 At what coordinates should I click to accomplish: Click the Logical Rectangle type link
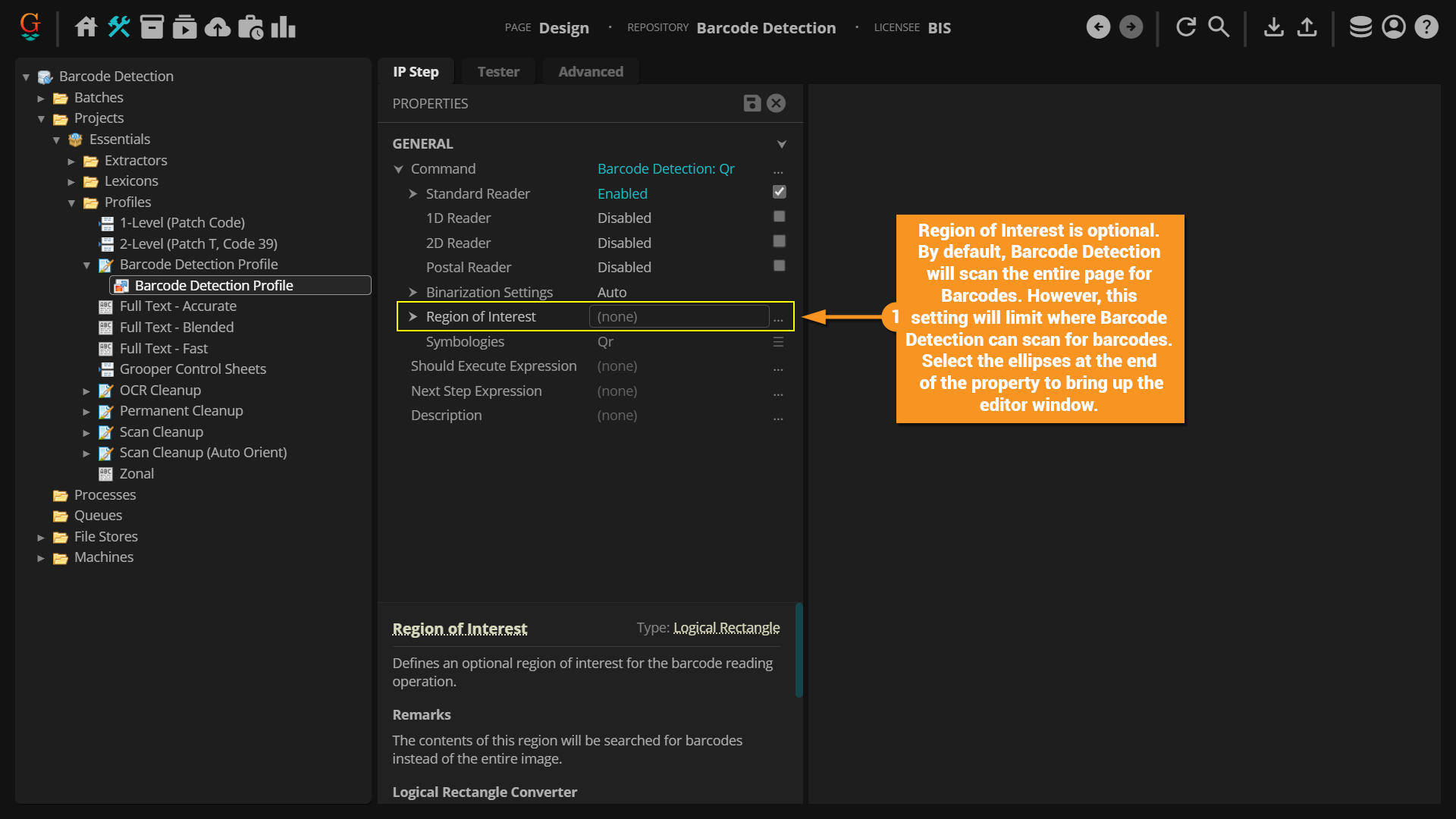click(726, 628)
